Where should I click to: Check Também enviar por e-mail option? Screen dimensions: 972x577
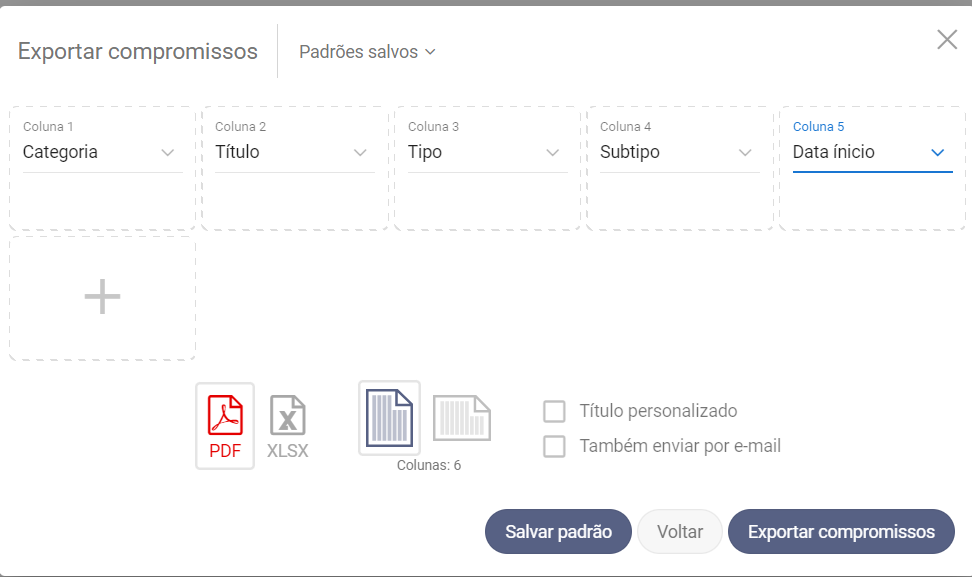pos(554,446)
